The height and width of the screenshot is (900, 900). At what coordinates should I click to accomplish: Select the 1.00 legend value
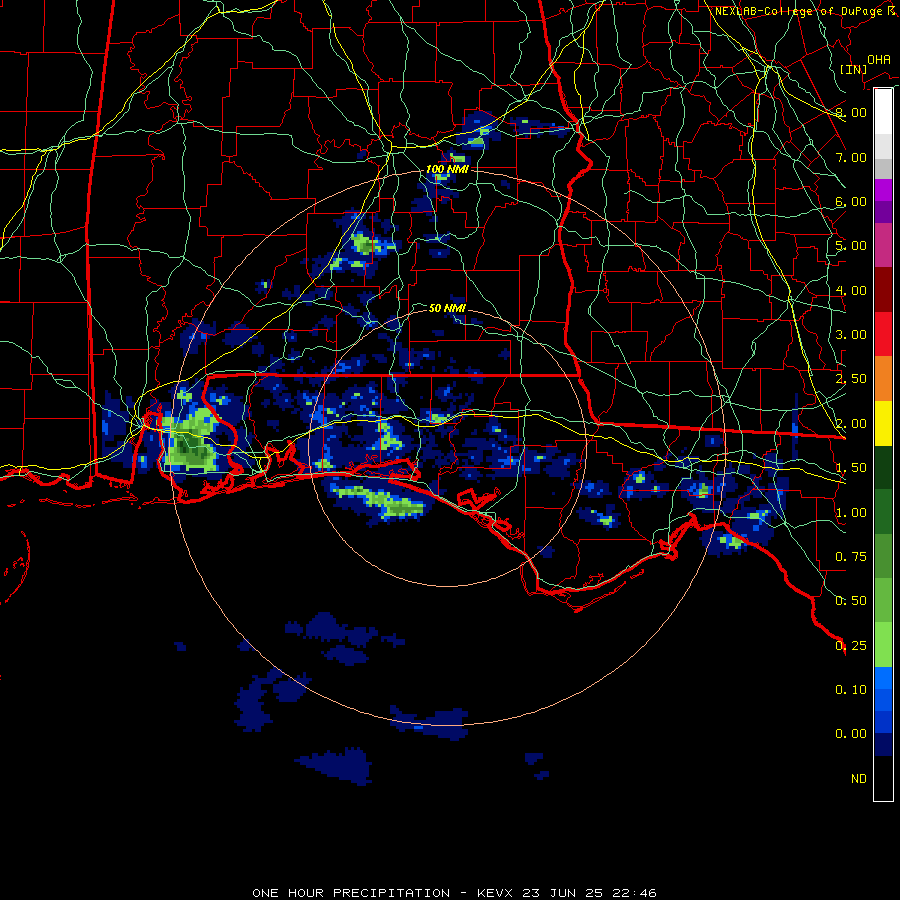851,513
